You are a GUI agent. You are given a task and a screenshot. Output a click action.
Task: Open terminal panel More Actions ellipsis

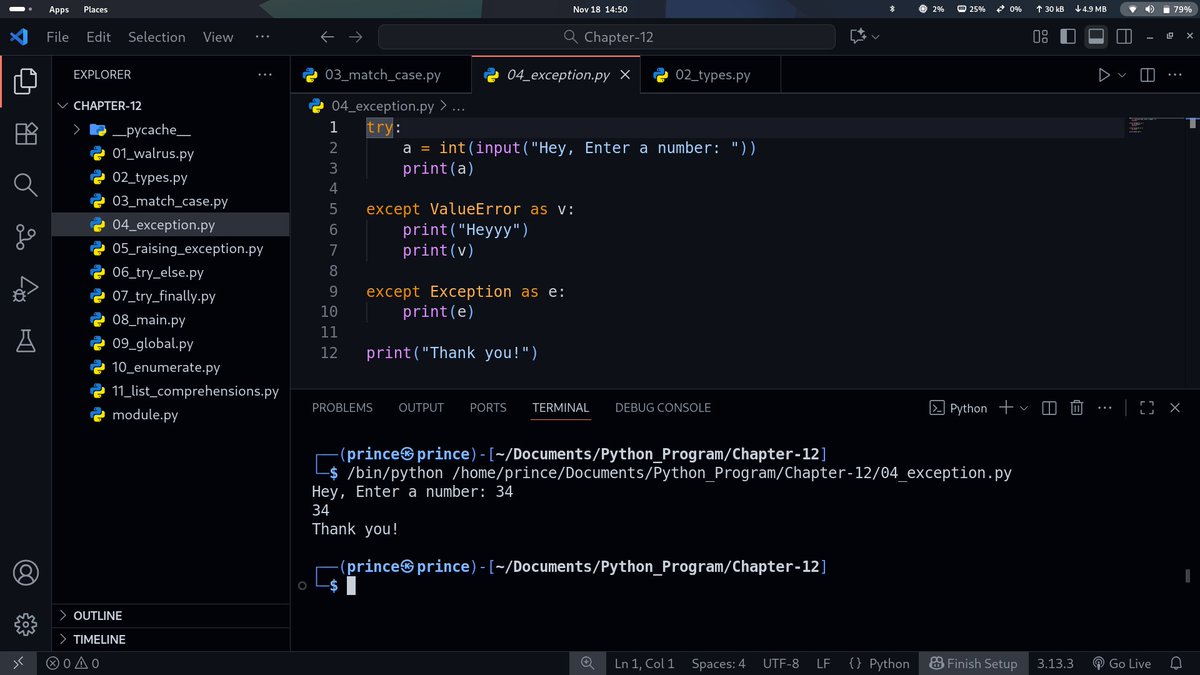coord(1105,408)
